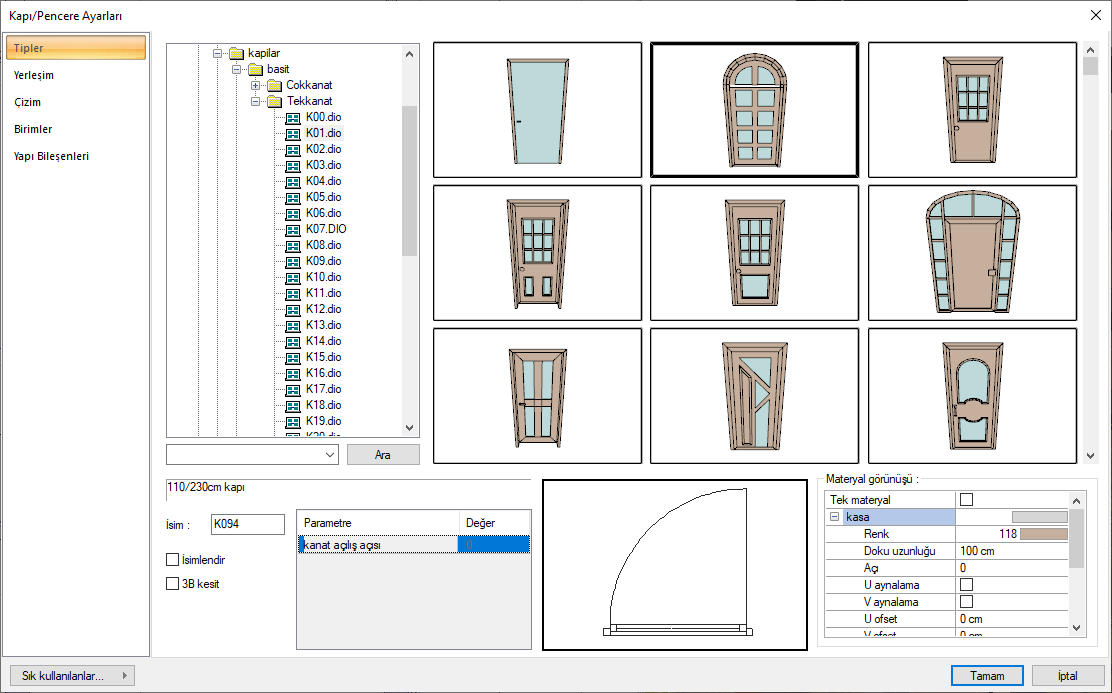Expand the Cokkanat folder node
The image size is (1112, 693).
point(256,85)
